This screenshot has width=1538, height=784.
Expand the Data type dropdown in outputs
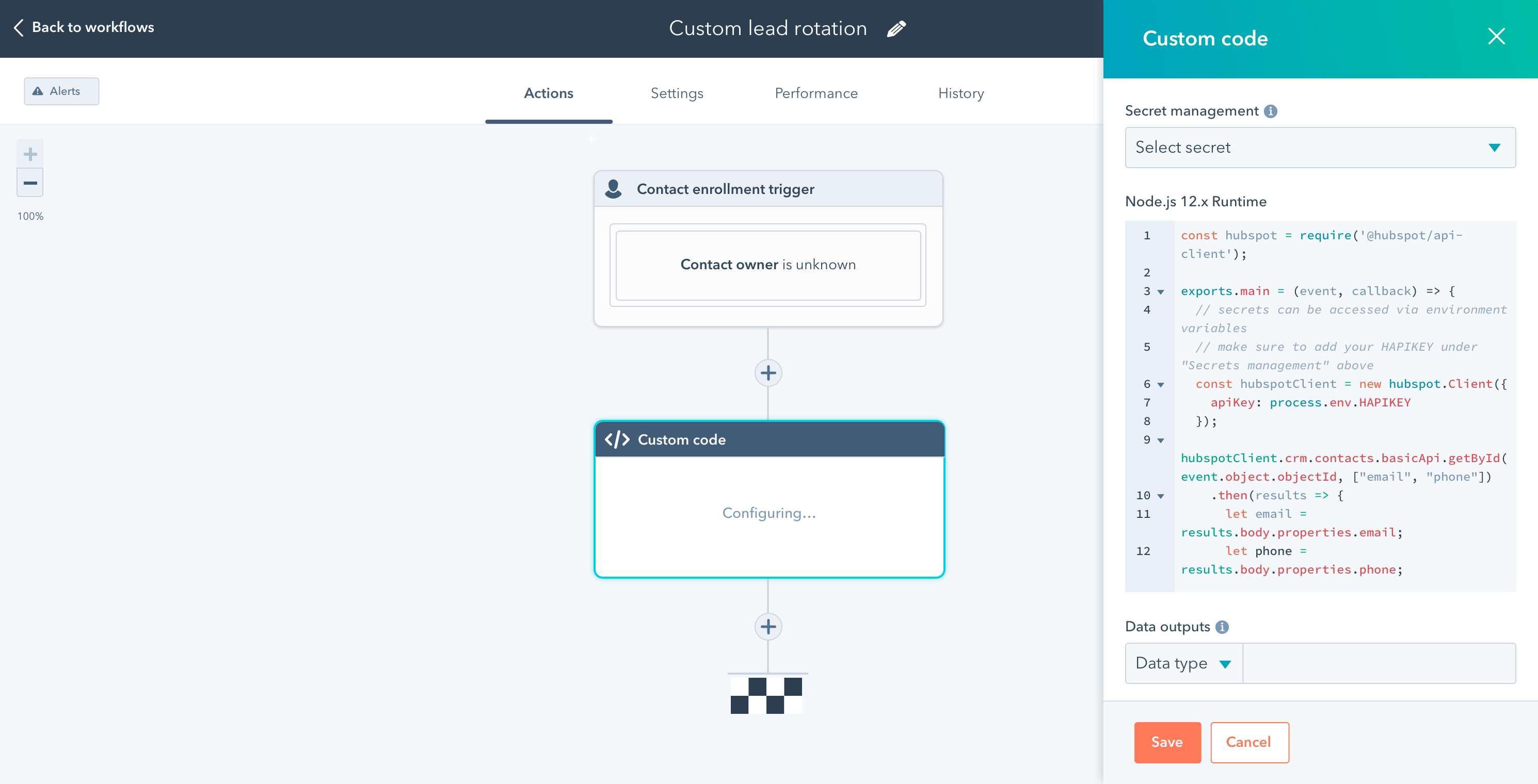tap(1183, 662)
